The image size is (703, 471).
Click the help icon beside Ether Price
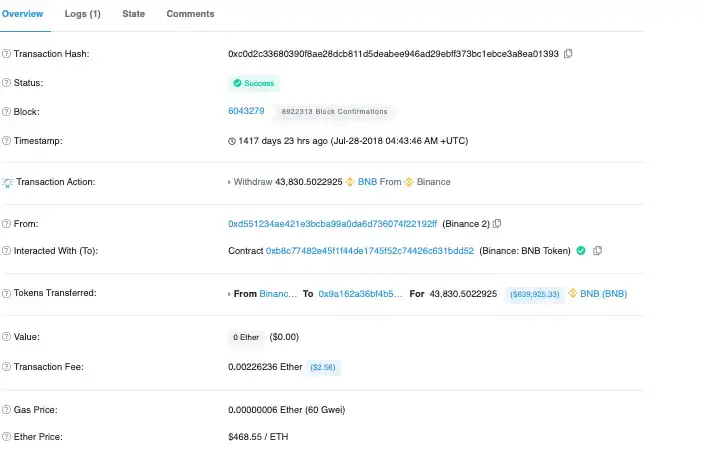coord(6,436)
